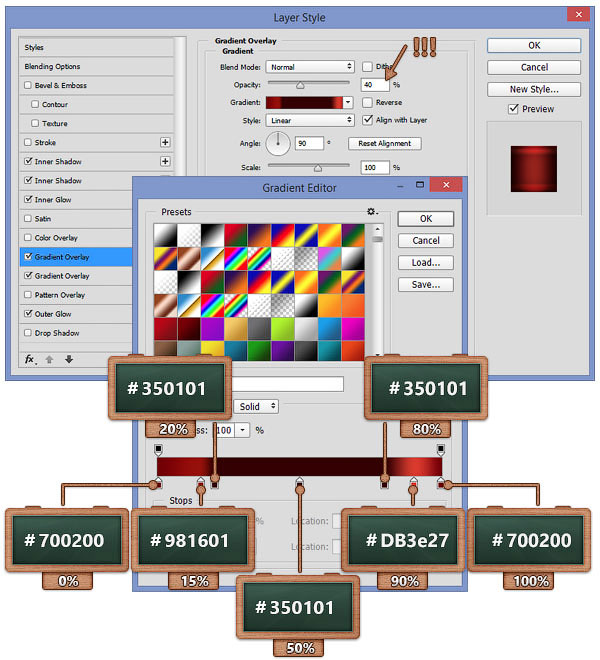Click the Angle value input field
This screenshot has height=660, width=600.
(309, 143)
